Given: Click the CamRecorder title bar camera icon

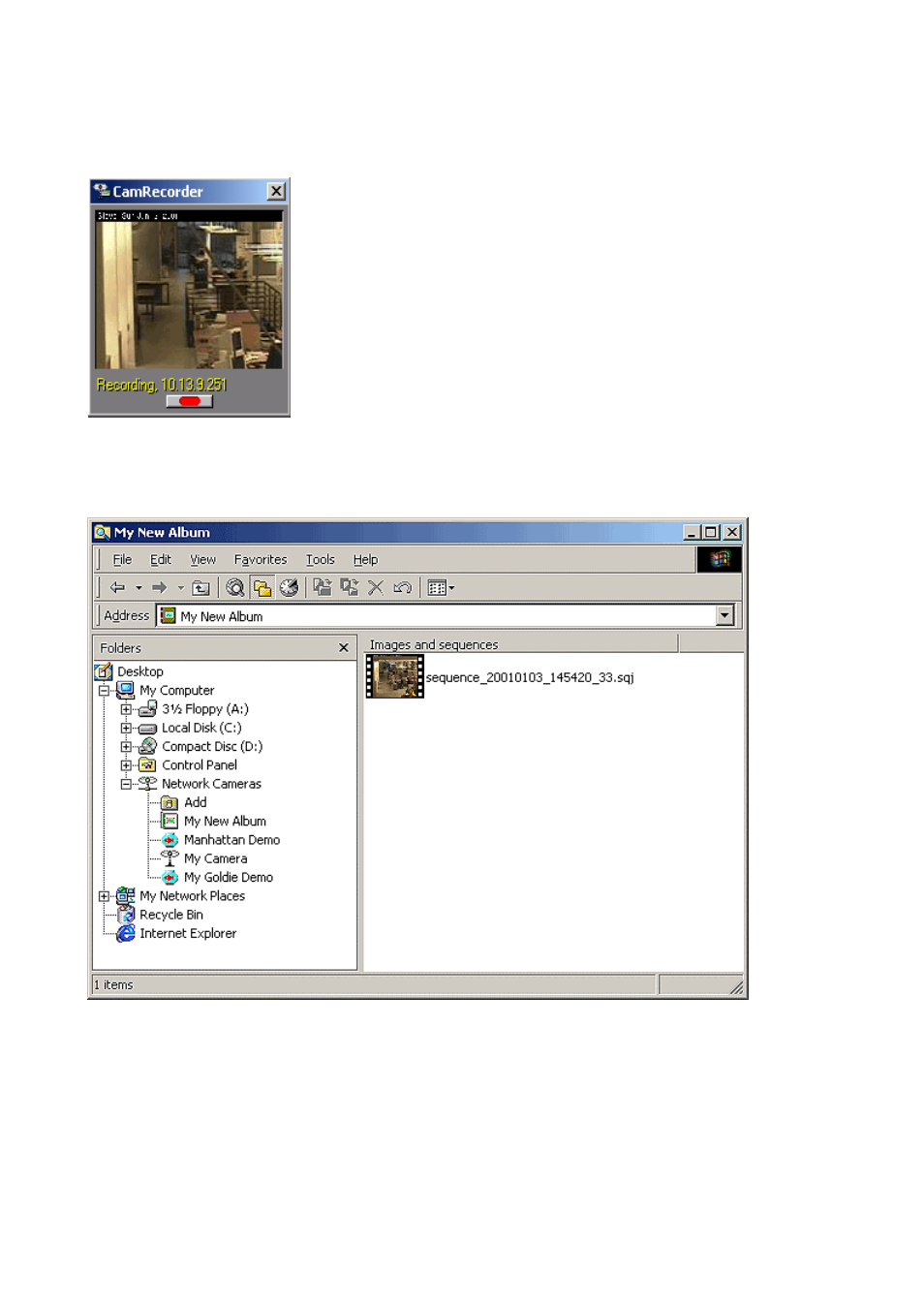Looking at the screenshot, I should [102, 191].
